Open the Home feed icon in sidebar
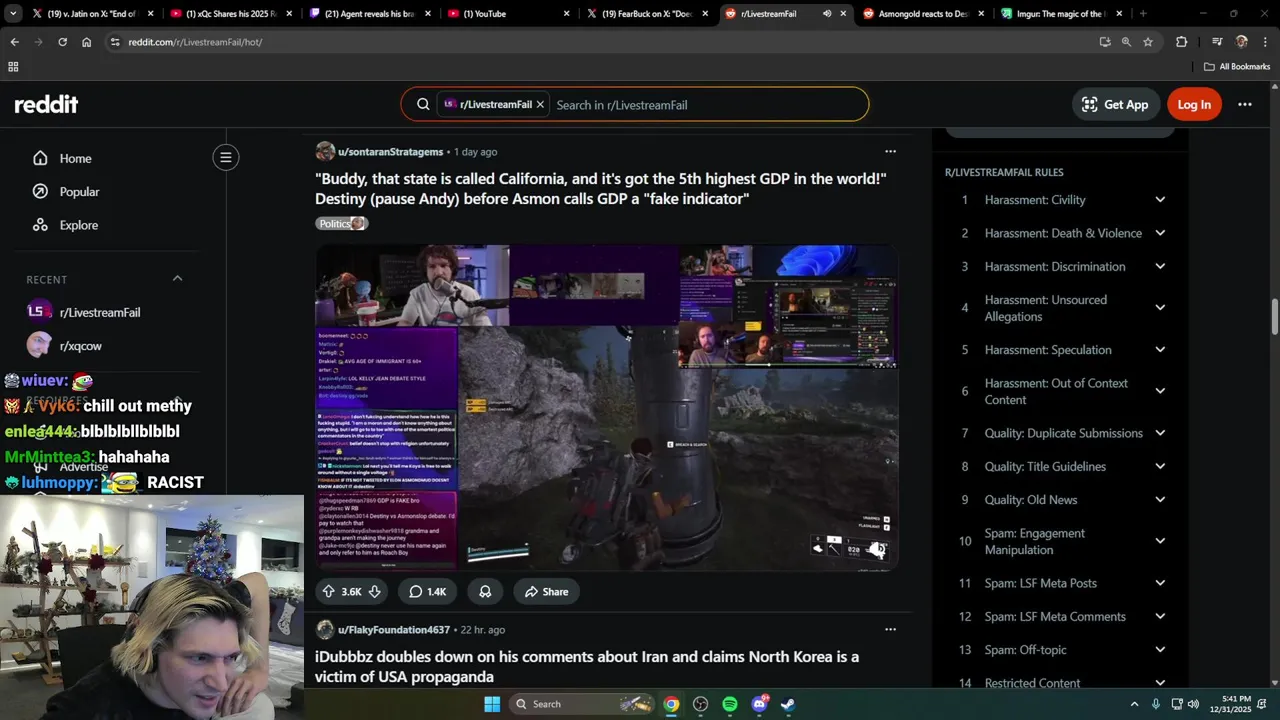The width and height of the screenshot is (1280, 720). (x=40, y=158)
